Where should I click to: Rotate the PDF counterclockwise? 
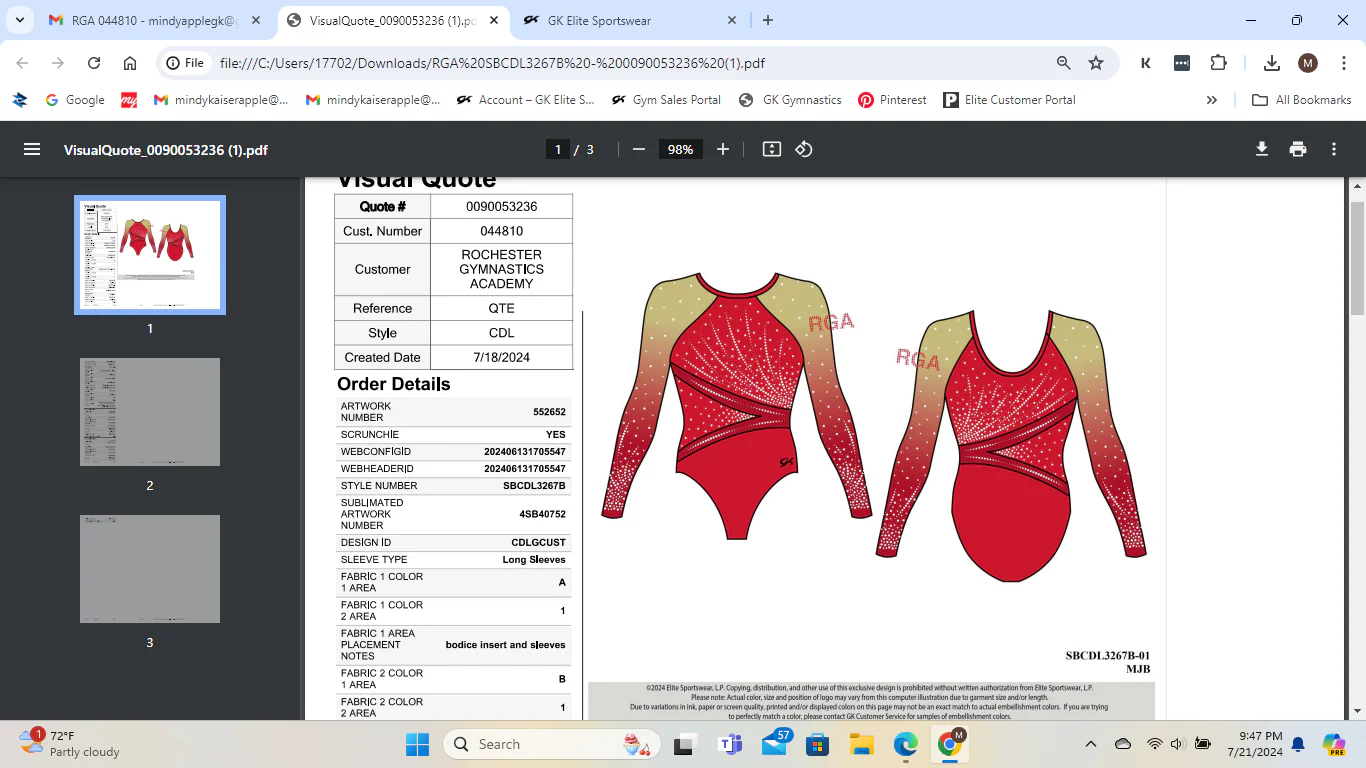[804, 149]
